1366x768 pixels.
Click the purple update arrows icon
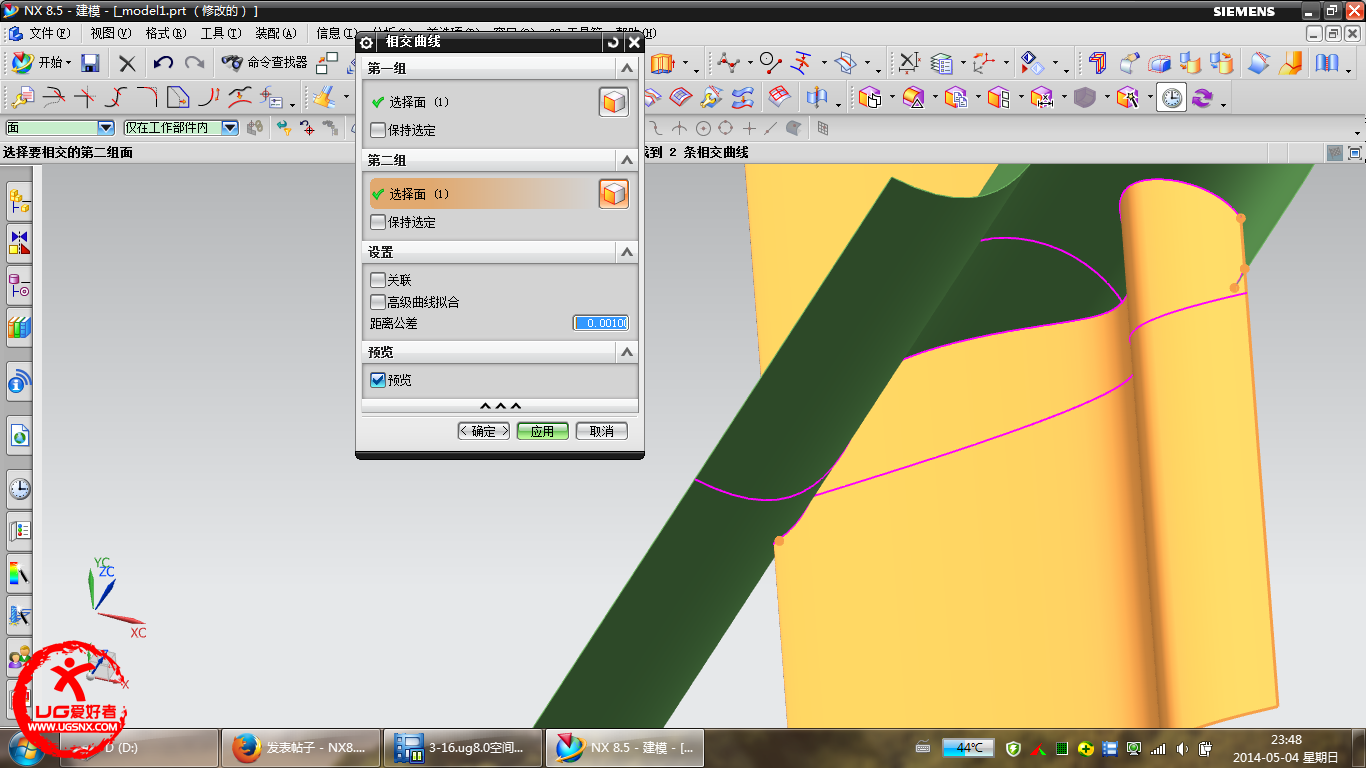click(x=1201, y=98)
